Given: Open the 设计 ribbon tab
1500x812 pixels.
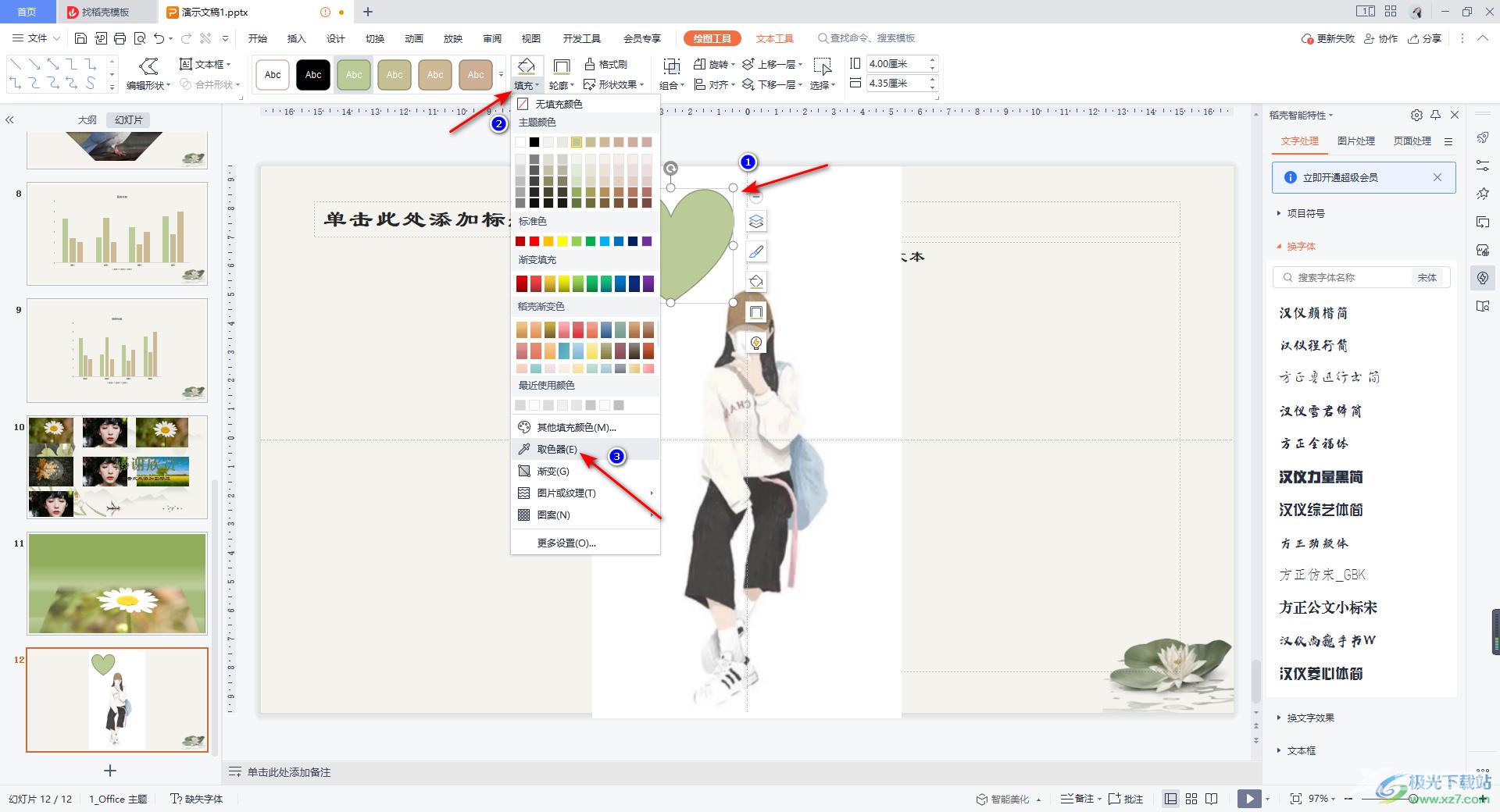Looking at the screenshot, I should pyautogui.click(x=335, y=38).
